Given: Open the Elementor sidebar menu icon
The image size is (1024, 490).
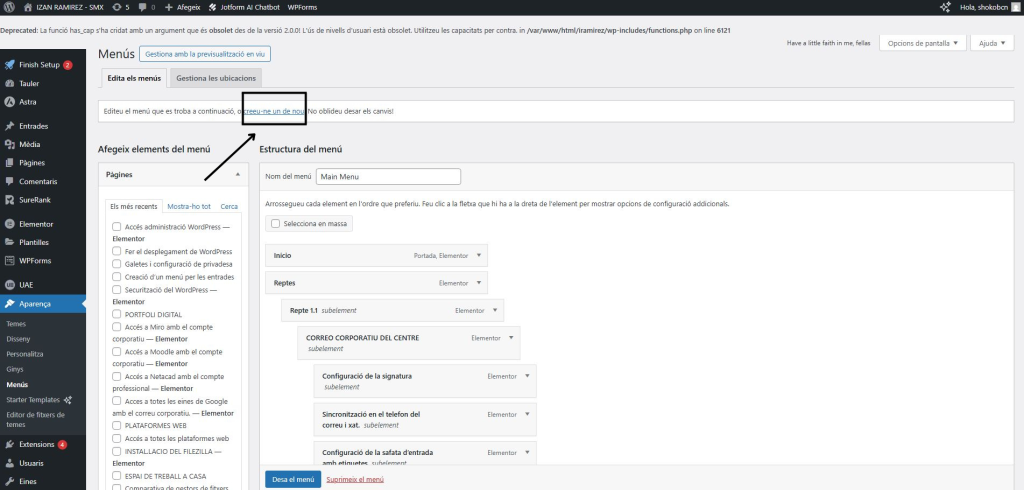Looking at the screenshot, I should [9, 224].
